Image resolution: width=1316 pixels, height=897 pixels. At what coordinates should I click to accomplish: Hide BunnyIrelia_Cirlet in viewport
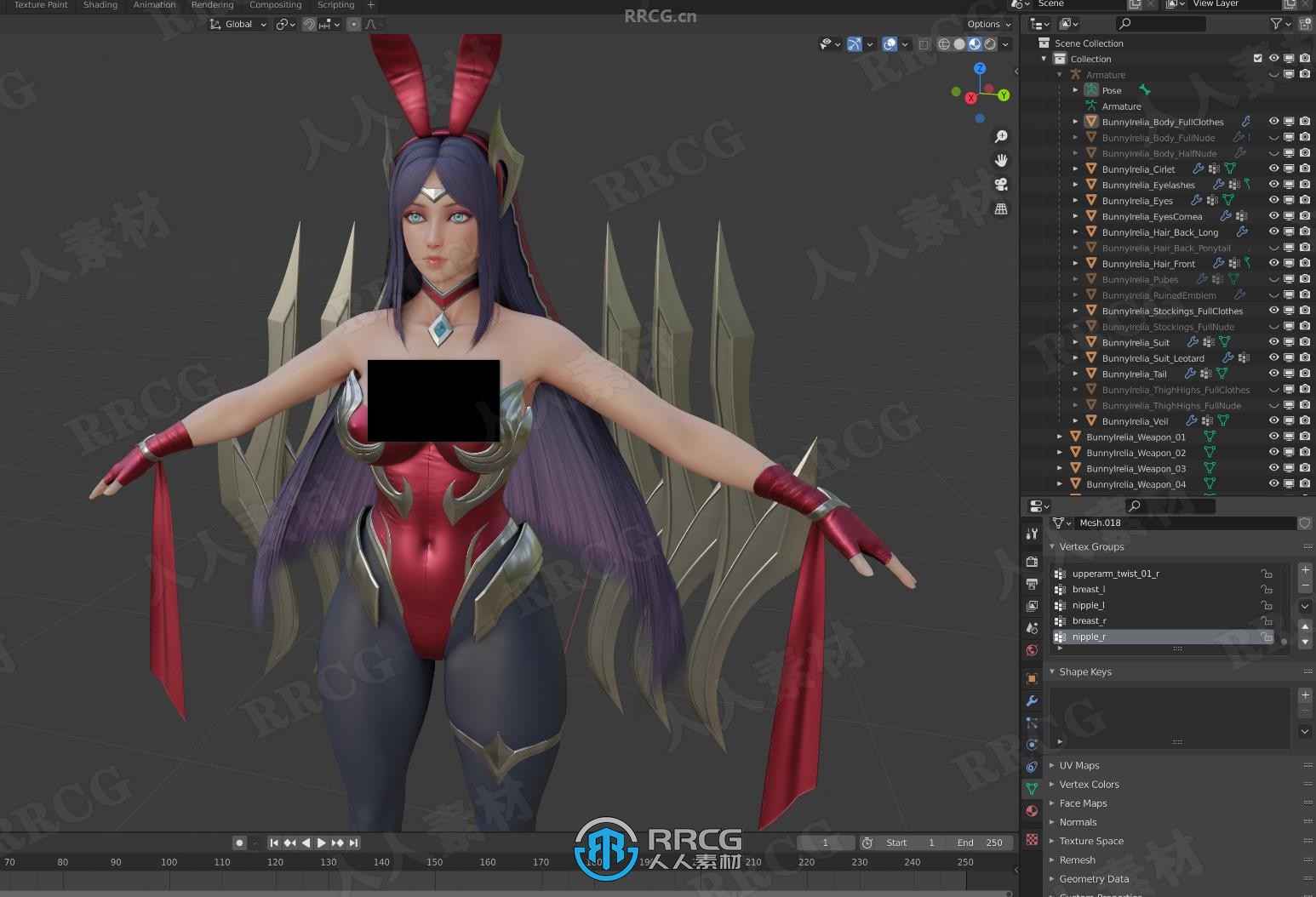1274,169
